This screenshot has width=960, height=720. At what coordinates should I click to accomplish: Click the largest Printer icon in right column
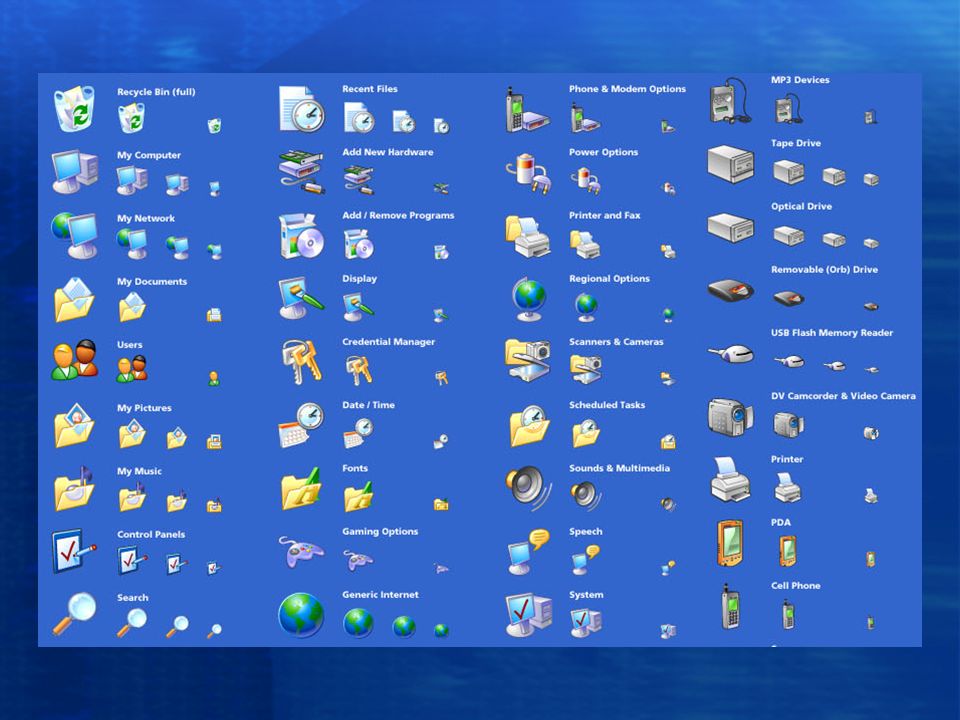730,479
